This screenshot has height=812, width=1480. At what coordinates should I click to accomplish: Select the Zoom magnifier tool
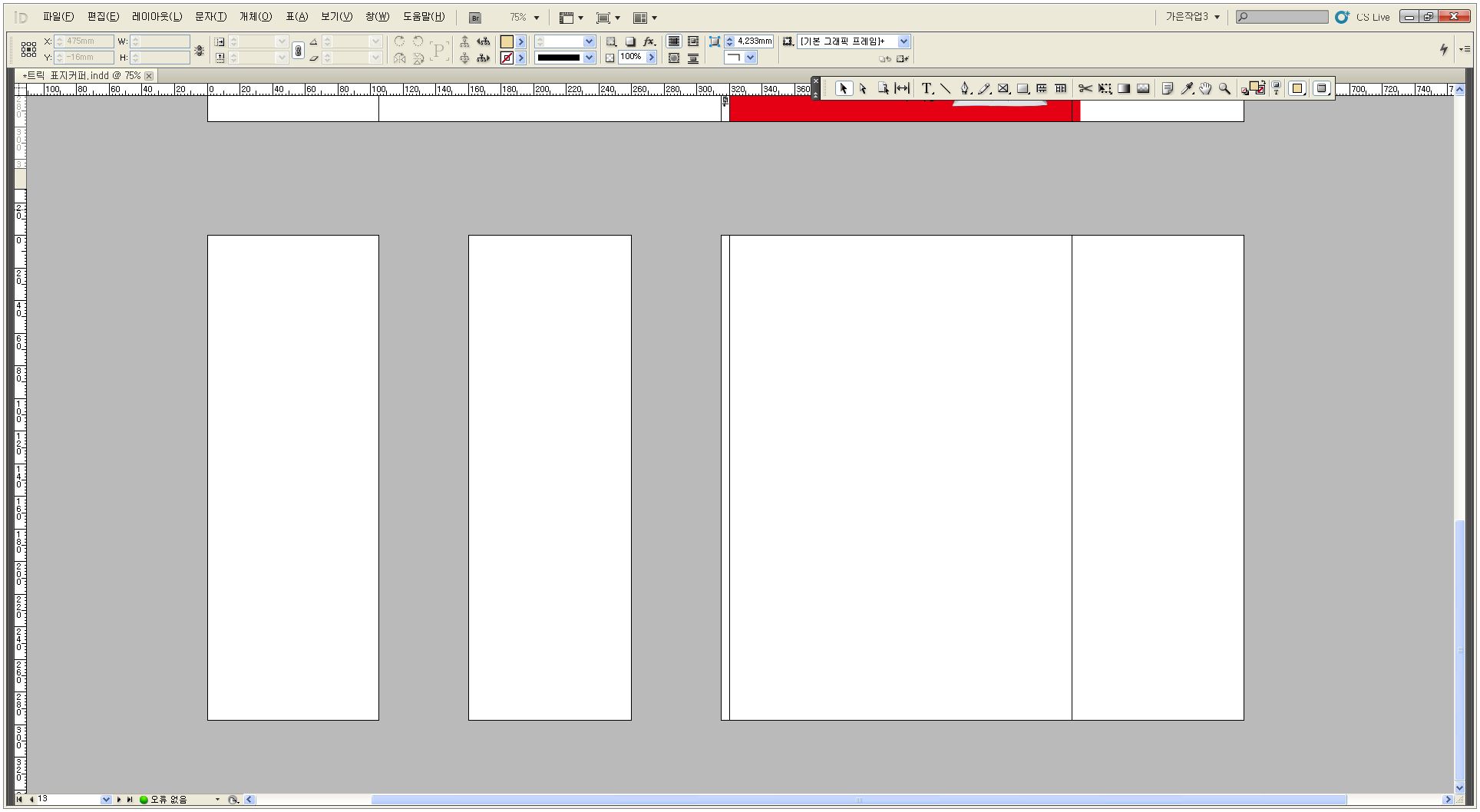point(1224,89)
